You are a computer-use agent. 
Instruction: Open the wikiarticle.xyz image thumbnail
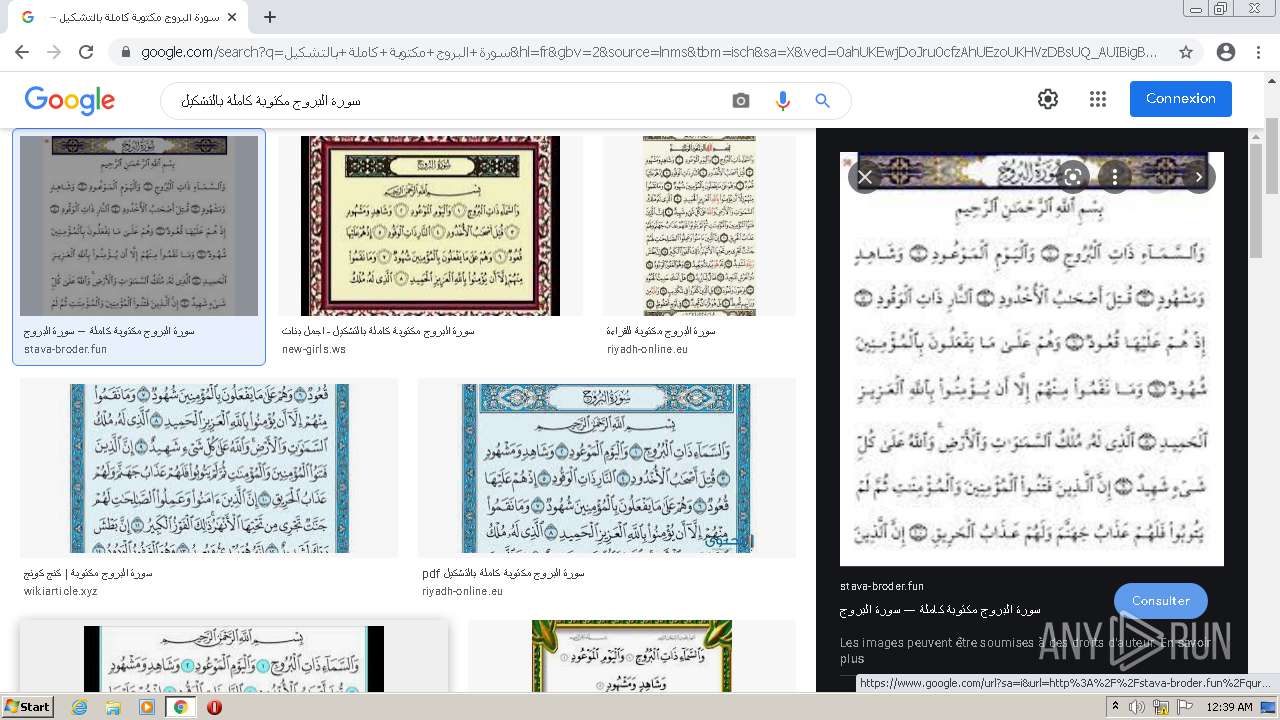(x=209, y=468)
